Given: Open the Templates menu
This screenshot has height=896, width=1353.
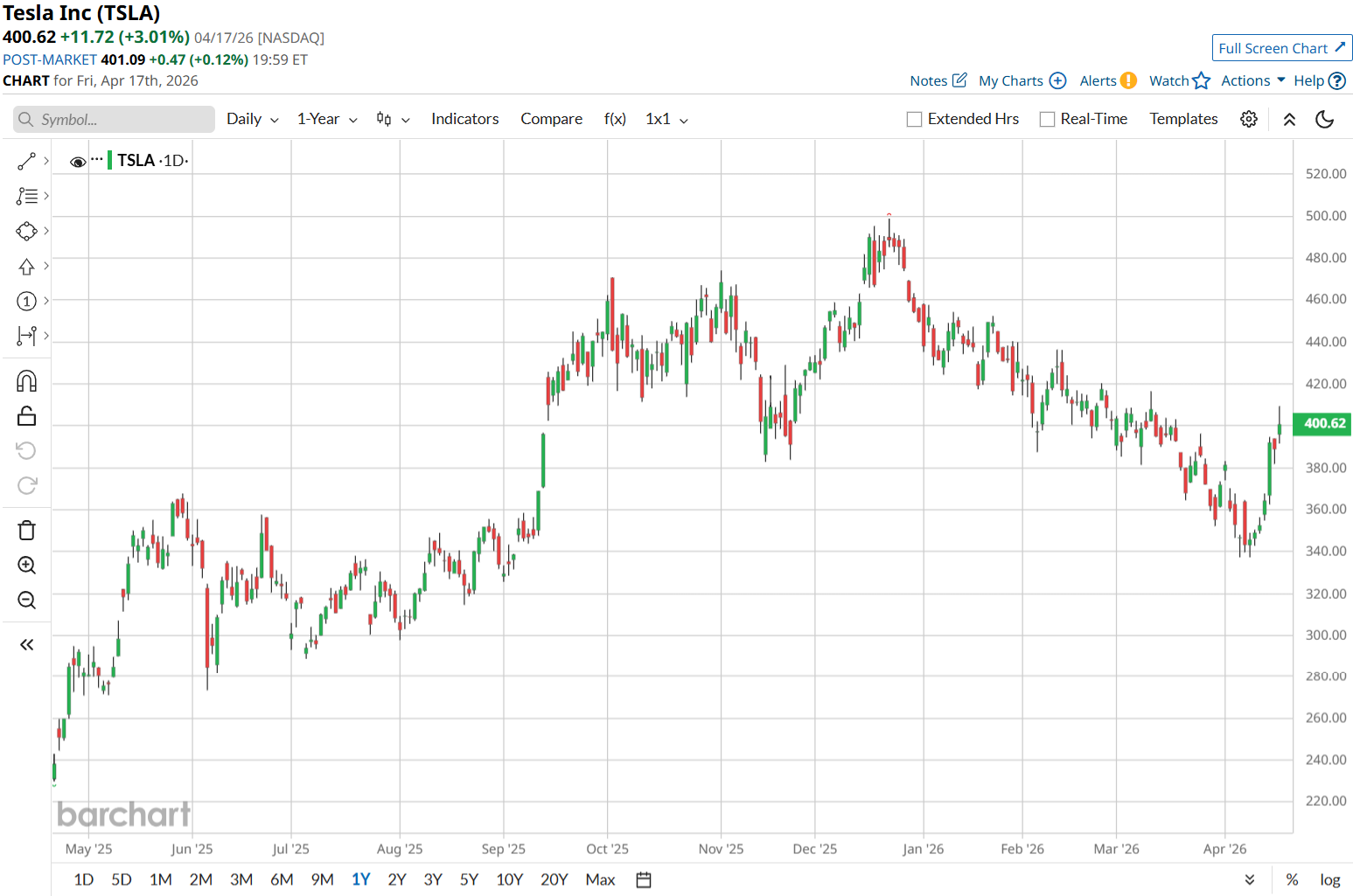Looking at the screenshot, I should pyautogui.click(x=1183, y=119).
